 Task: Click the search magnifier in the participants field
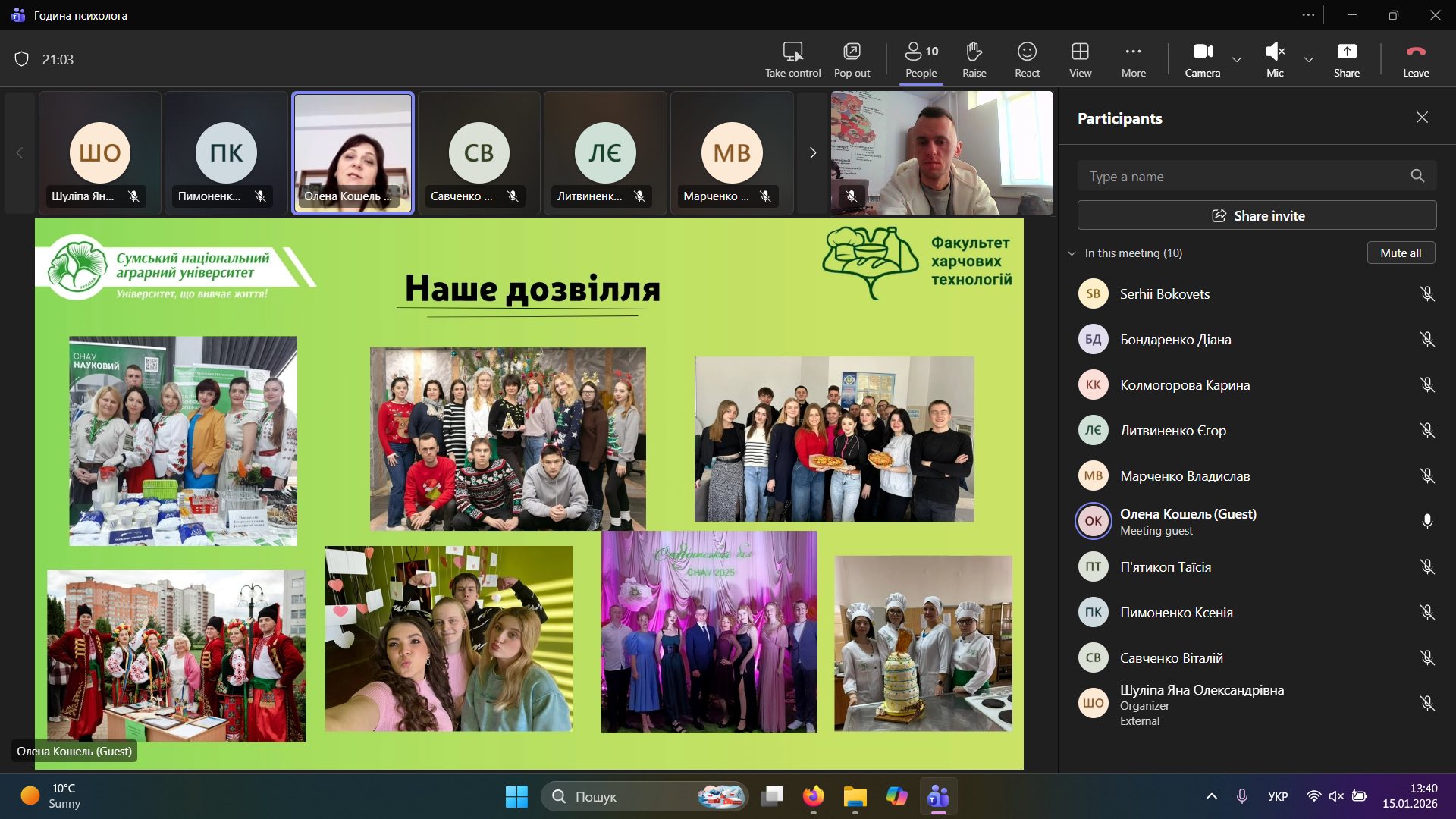(1417, 176)
